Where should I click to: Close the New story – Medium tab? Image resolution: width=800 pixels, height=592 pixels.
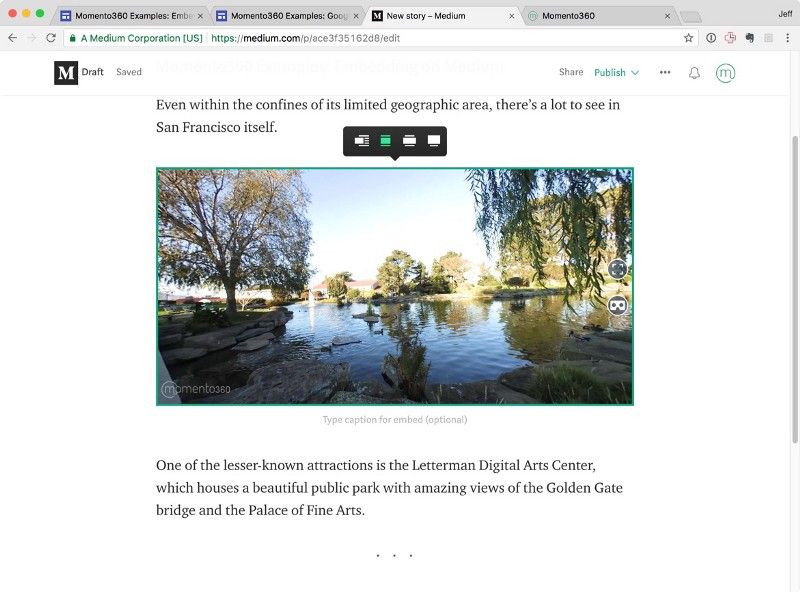click(512, 16)
